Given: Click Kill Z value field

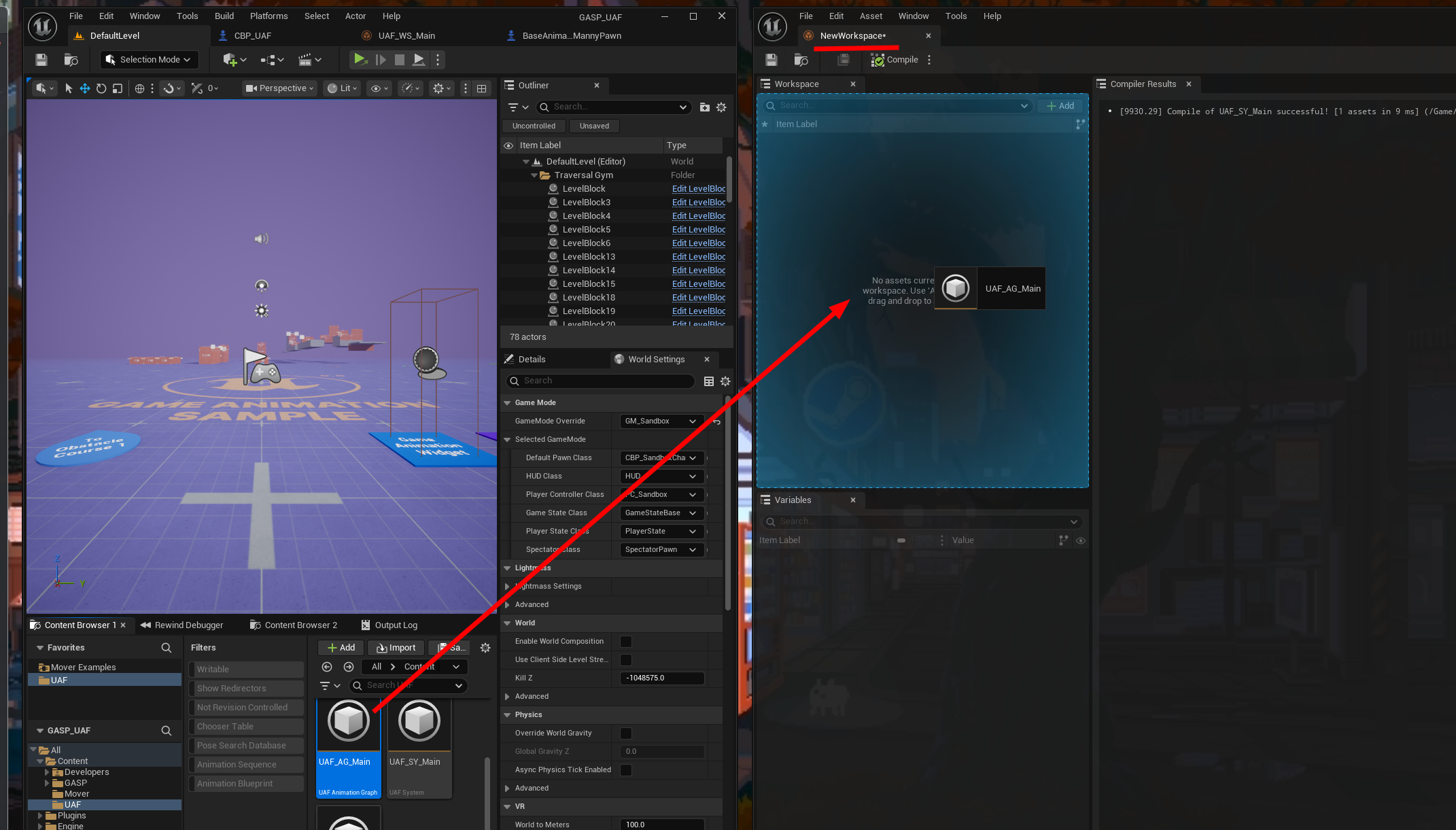Looking at the screenshot, I should pos(662,678).
